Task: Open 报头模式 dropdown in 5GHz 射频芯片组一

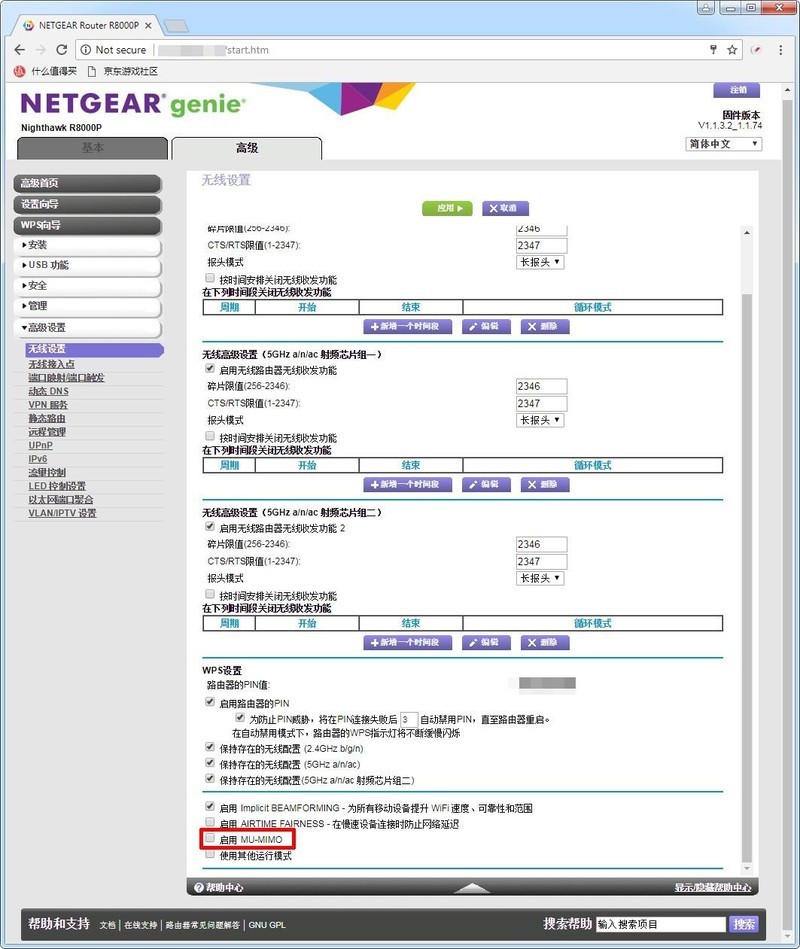Action: click(x=540, y=420)
